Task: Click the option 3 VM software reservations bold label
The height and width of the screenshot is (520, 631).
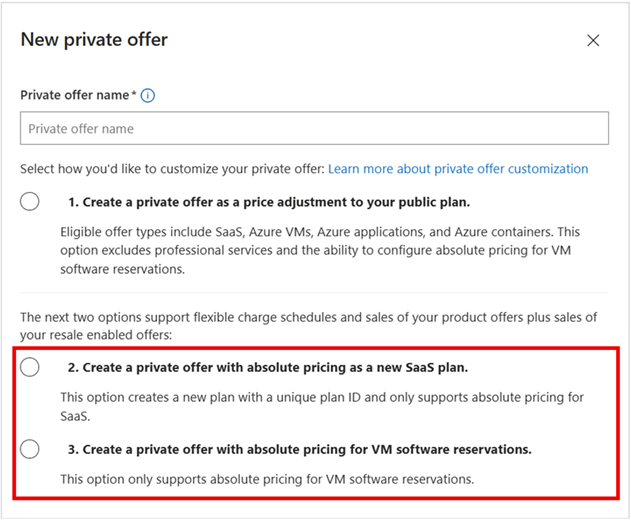Action: (x=299, y=449)
